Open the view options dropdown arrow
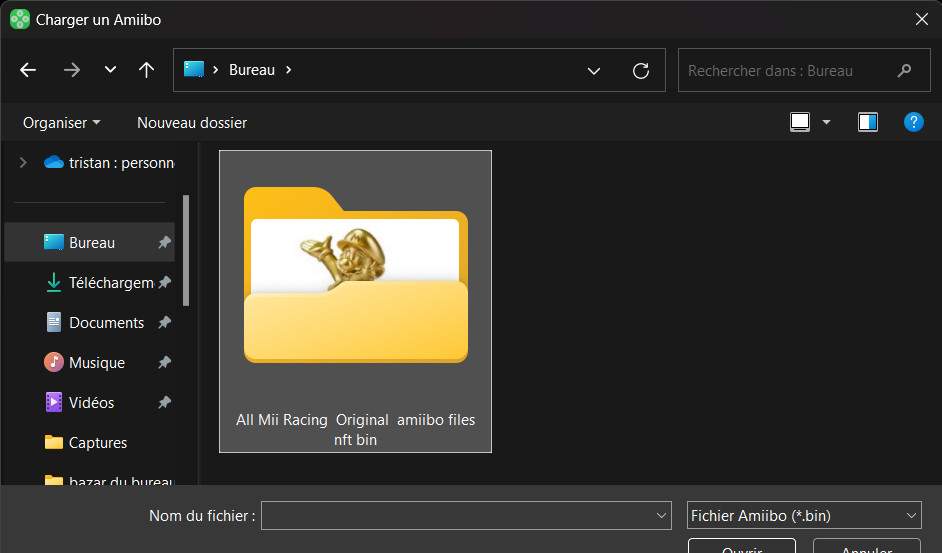Image resolution: width=942 pixels, height=553 pixels. point(826,122)
